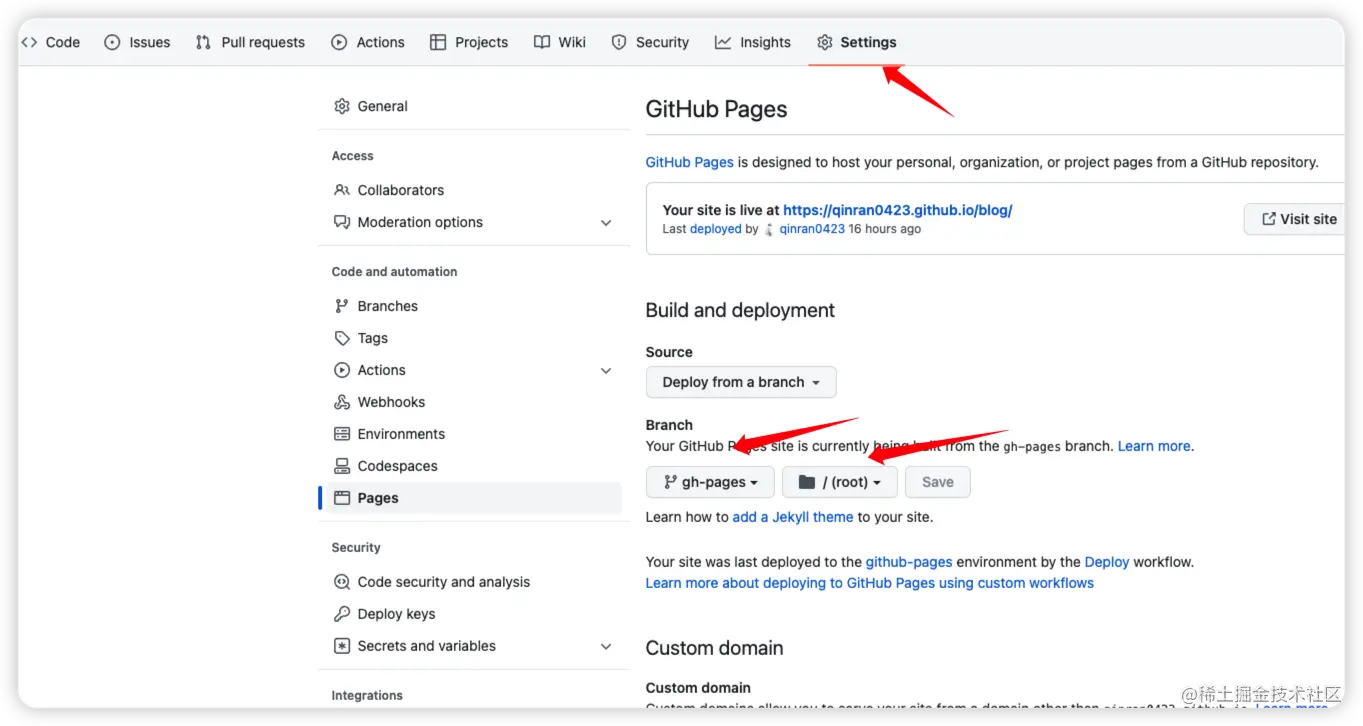1363x726 pixels.
Task: Open the 'Deploy from a branch' source dropdown
Action: (x=741, y=382)
